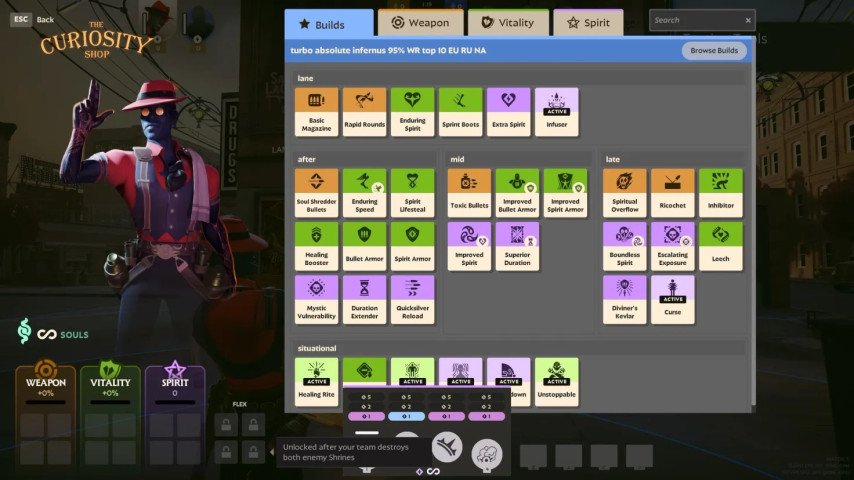Choose the Curse active item
The width and height of the screenshot is (854, 480).
(673, 300)
